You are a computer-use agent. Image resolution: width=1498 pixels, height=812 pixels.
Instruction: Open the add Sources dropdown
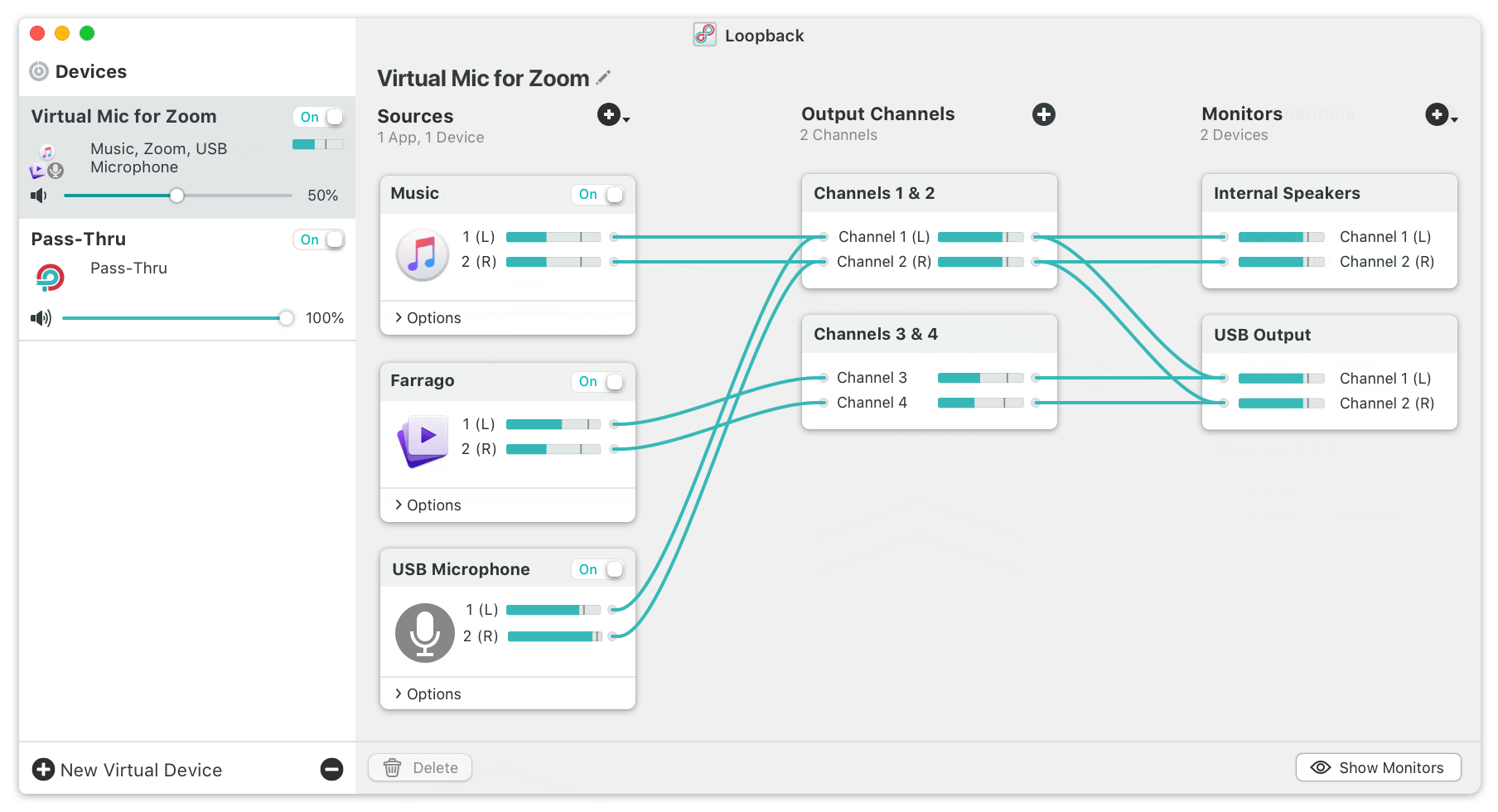coord(613,116)
